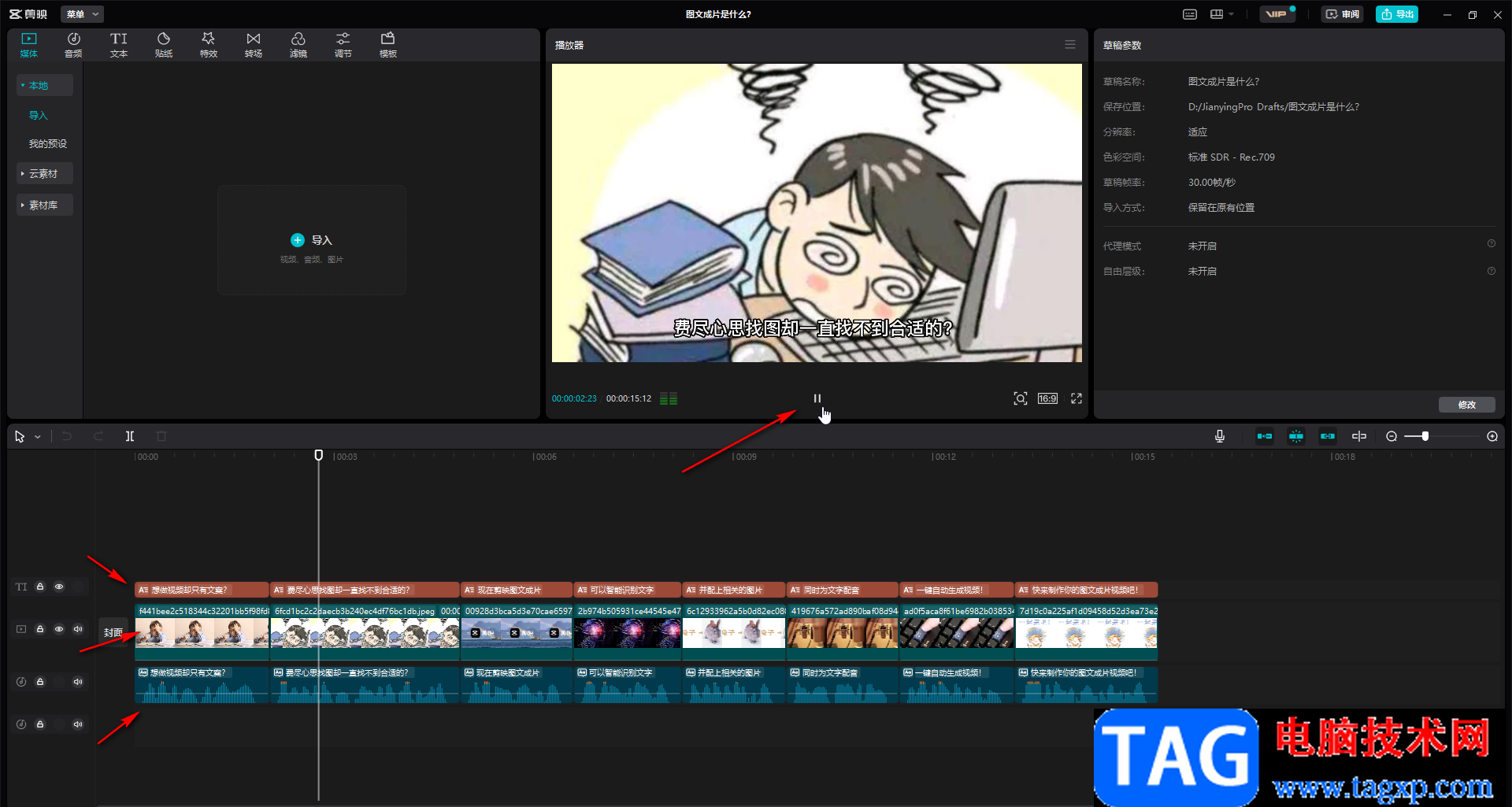This screenshot has width=1512, height=807.
Task: Open the 转场 (Transitions) tab
Action: coord(254,45)
